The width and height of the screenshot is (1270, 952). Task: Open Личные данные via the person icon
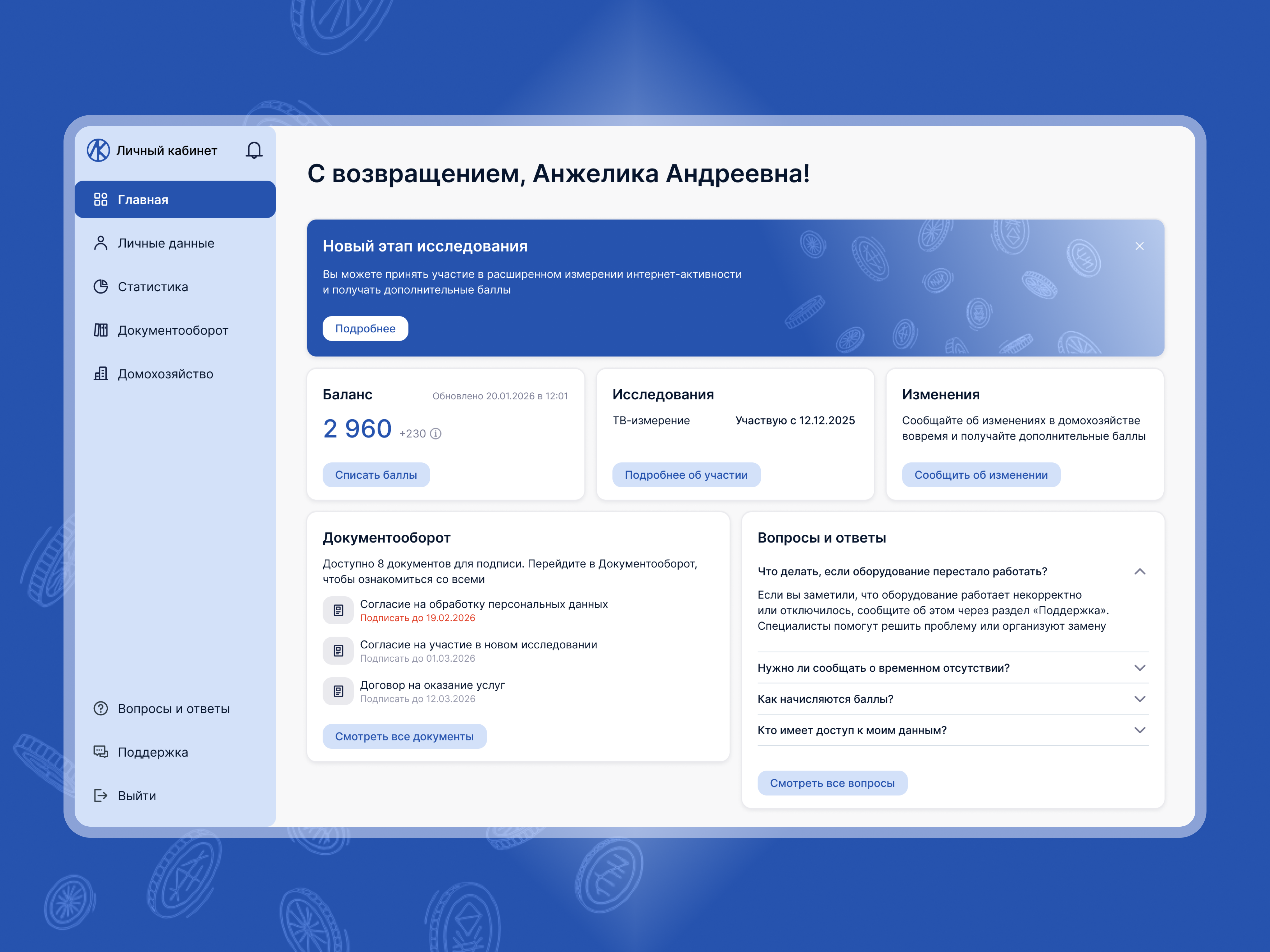click(x=101, y=243)
